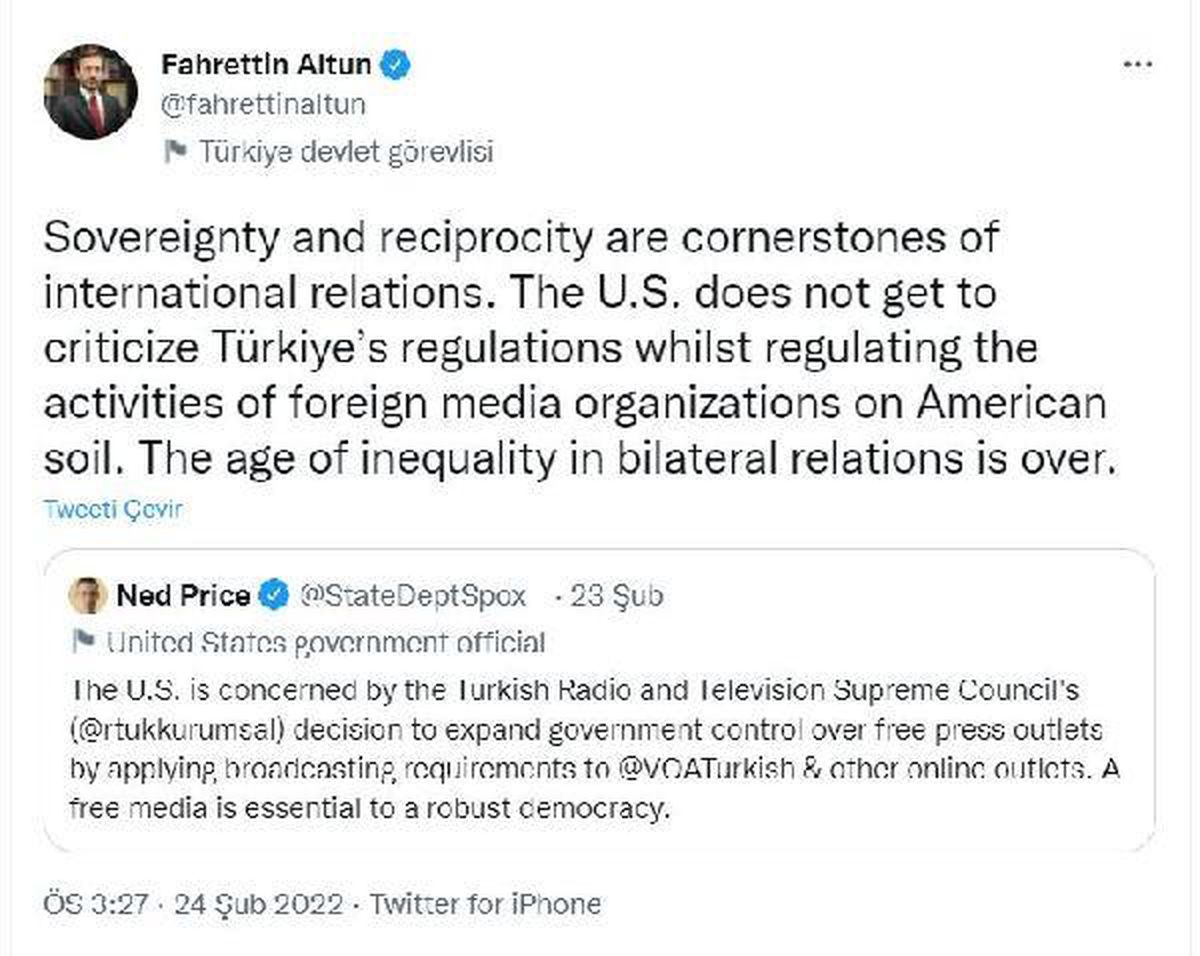
Task: Click the Fahrettin Altun display name
Action: [x=267, y=66]
